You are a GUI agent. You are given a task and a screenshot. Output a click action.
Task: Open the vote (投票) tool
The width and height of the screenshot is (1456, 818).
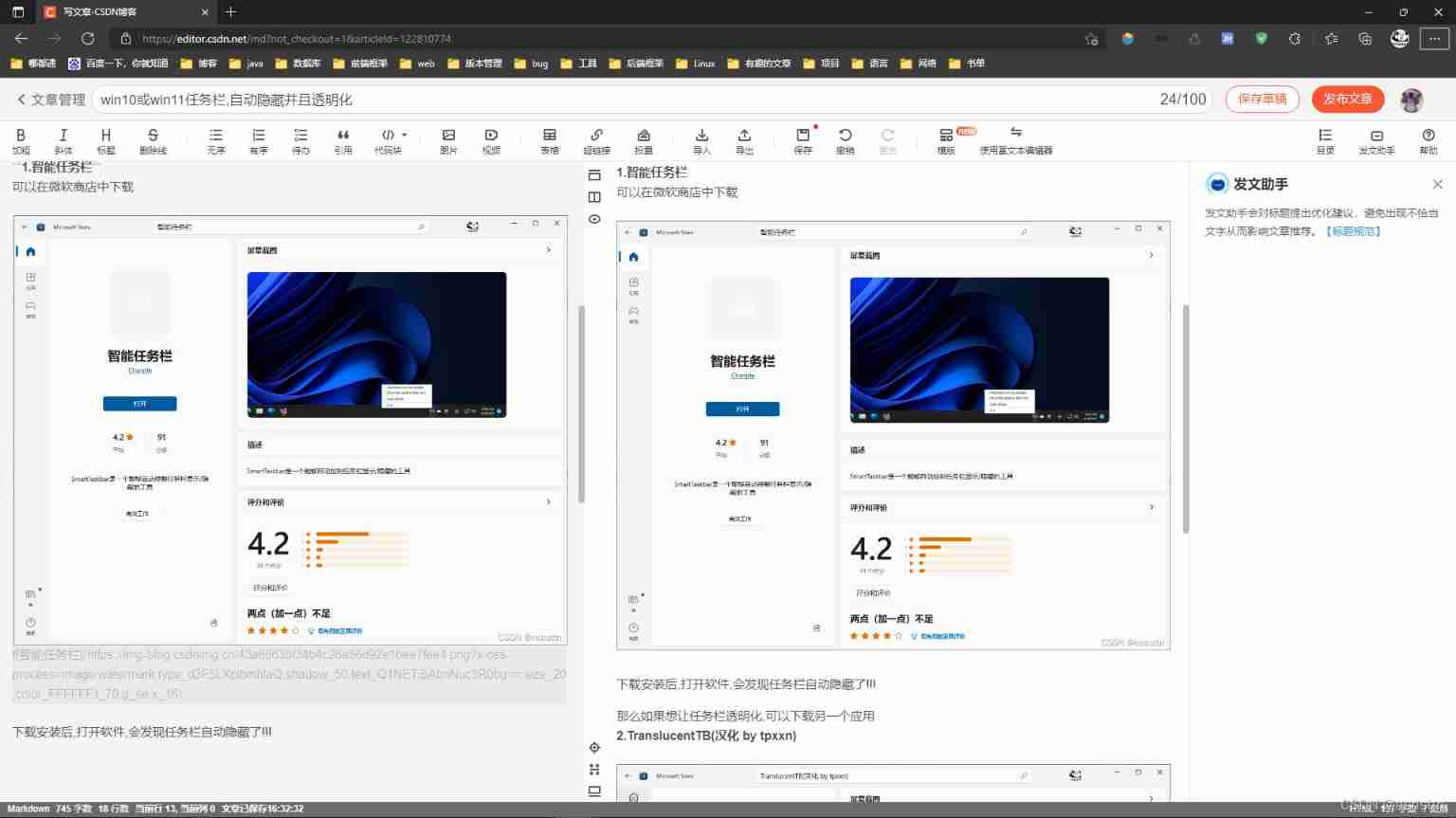644,140
